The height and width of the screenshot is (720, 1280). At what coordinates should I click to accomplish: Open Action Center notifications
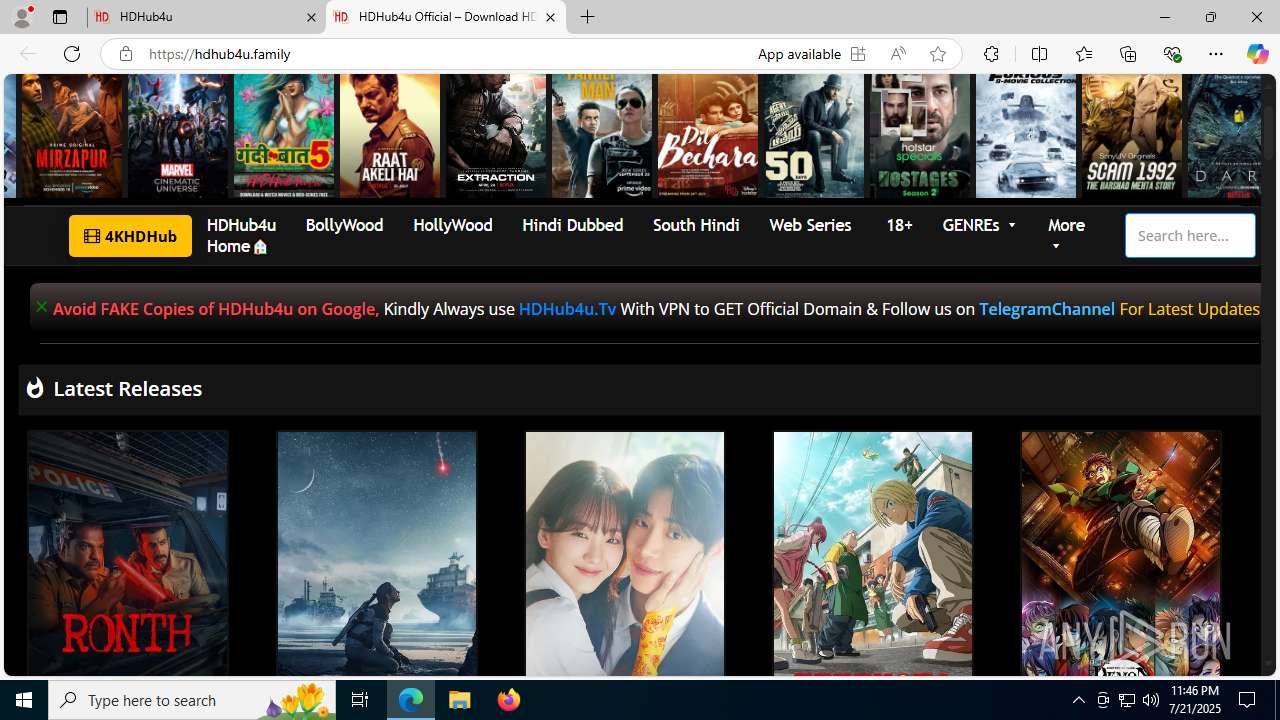[1248, 700]
